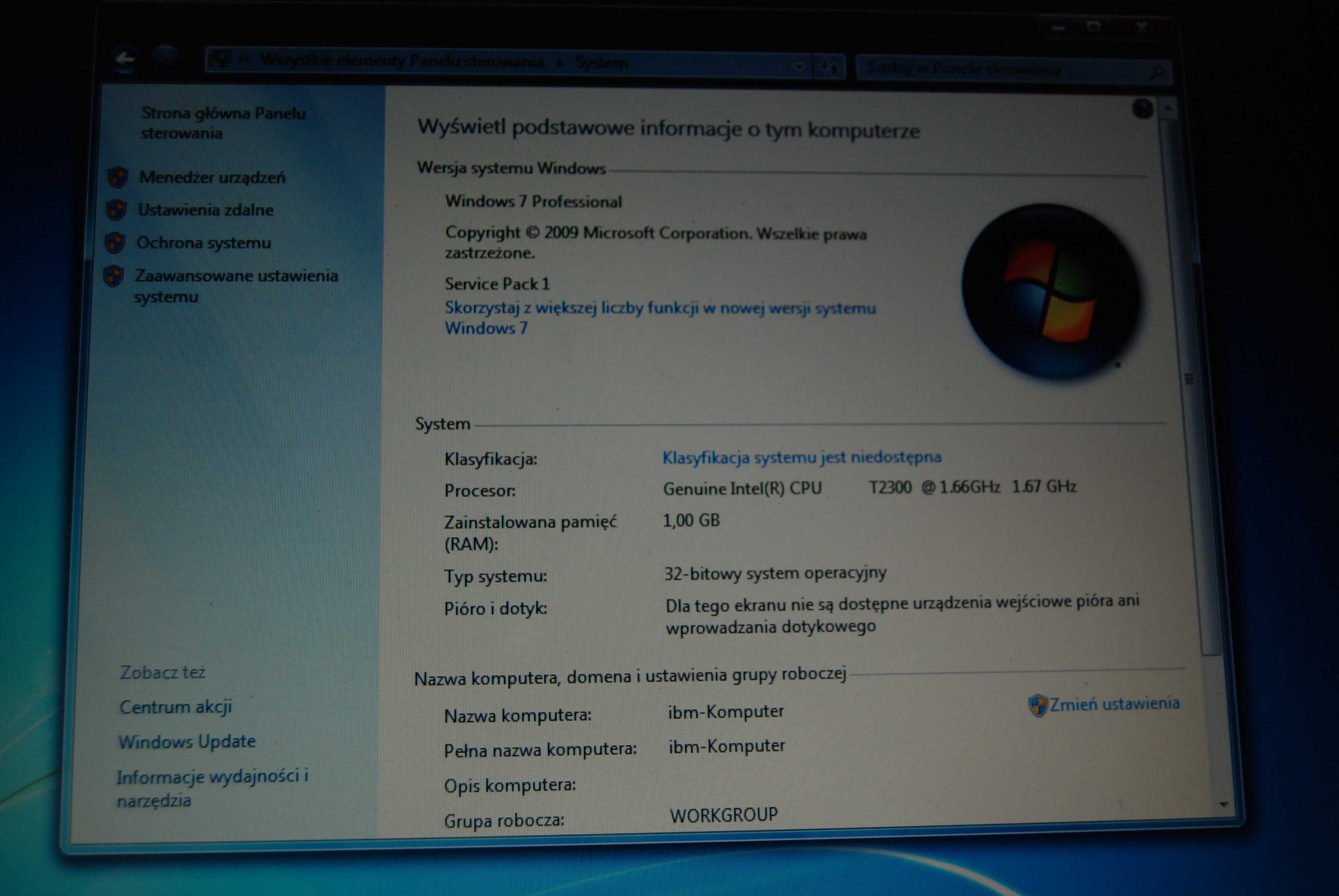This screenshot has width=1339, height=896.
Task: Click the scrollbar down arrow
Action: coord(1223,804)
